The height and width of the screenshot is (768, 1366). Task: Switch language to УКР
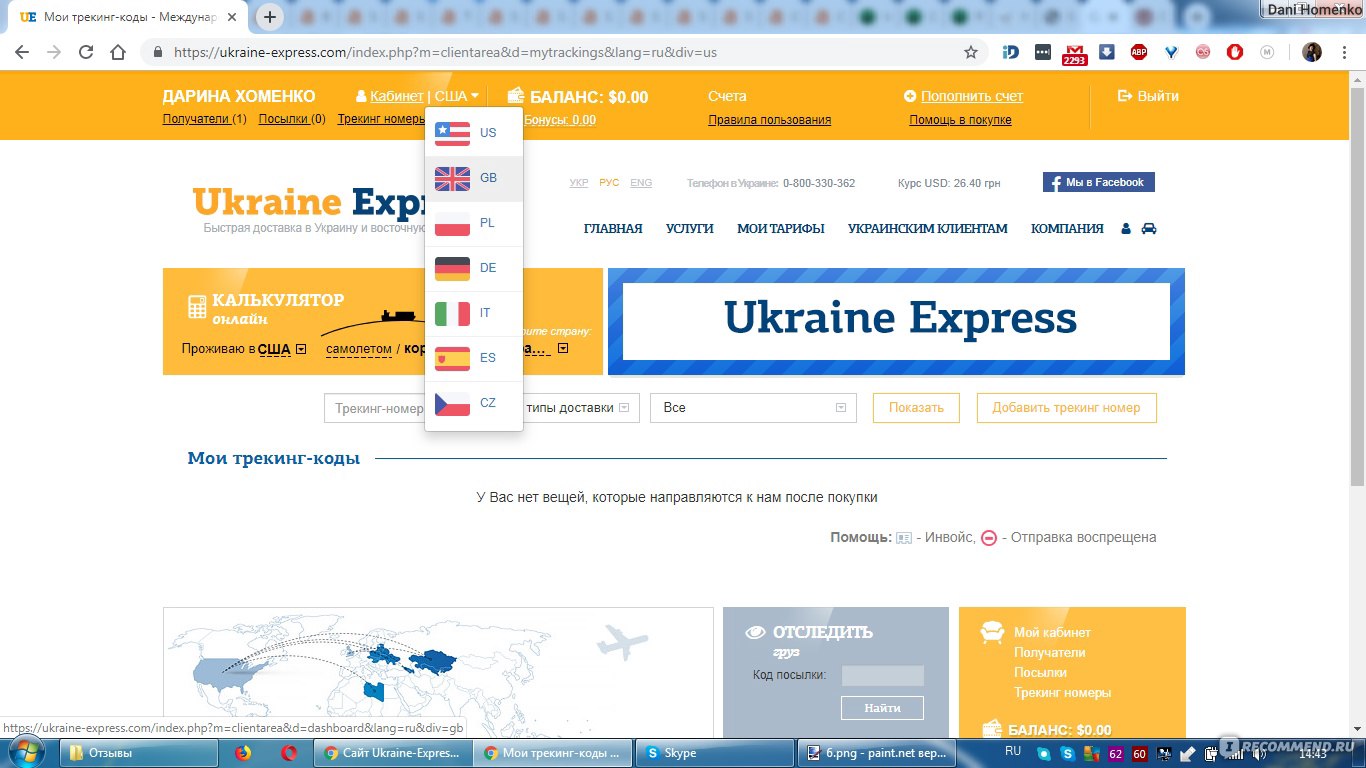[x=579, y=183]
